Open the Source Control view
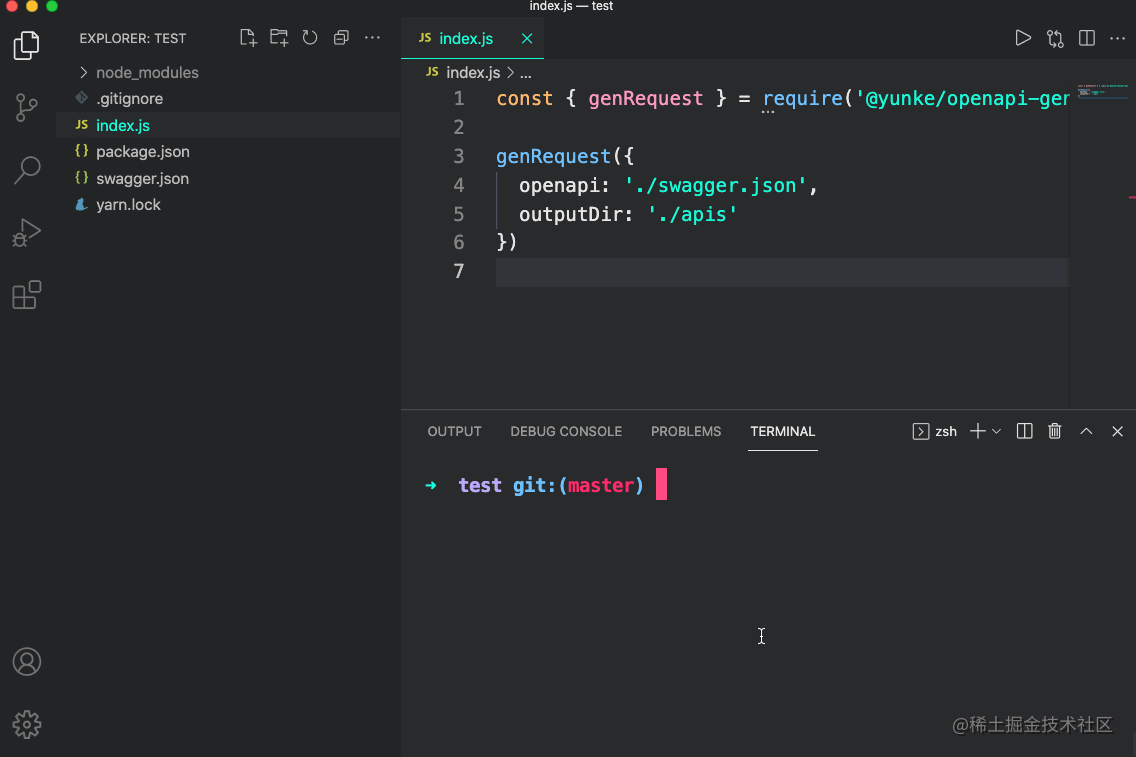Viewport: 1136px width, 757px height. pyautogui.click(x=27, y=107)
